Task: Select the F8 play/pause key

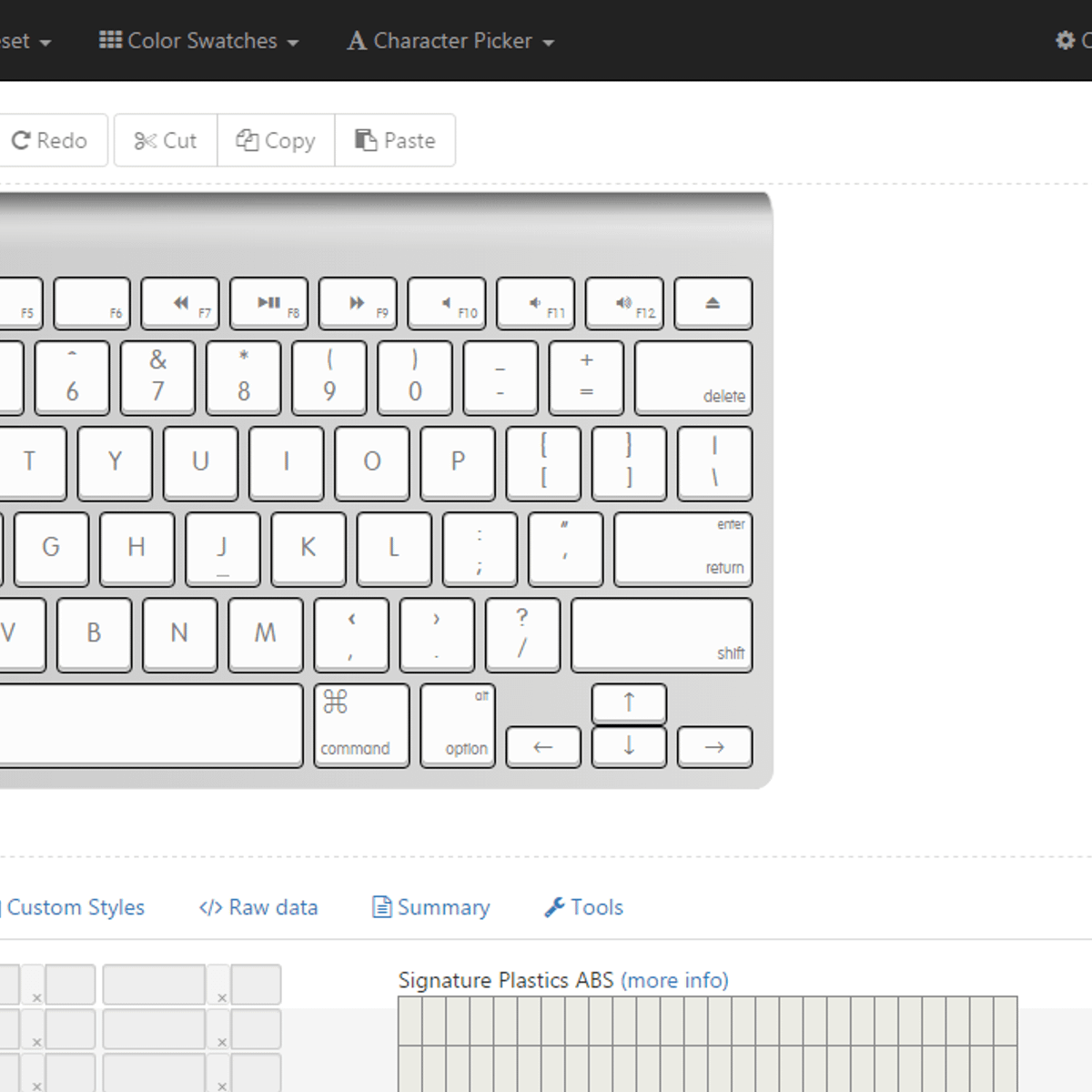Action: click(x=268, y=303)
